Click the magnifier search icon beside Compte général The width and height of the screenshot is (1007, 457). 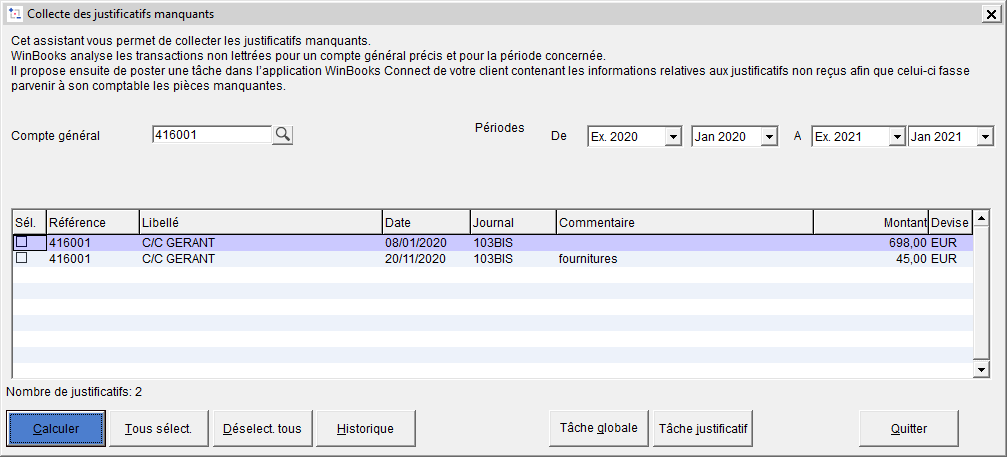283,135
